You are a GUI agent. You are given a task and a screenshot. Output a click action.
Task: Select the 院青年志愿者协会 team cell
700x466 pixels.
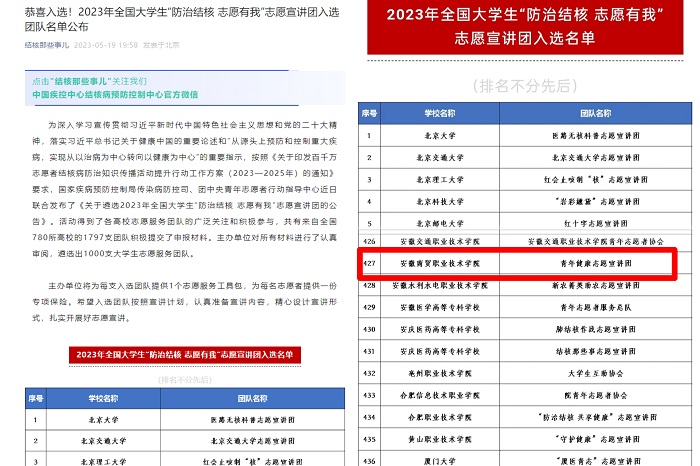coord(596,395)
